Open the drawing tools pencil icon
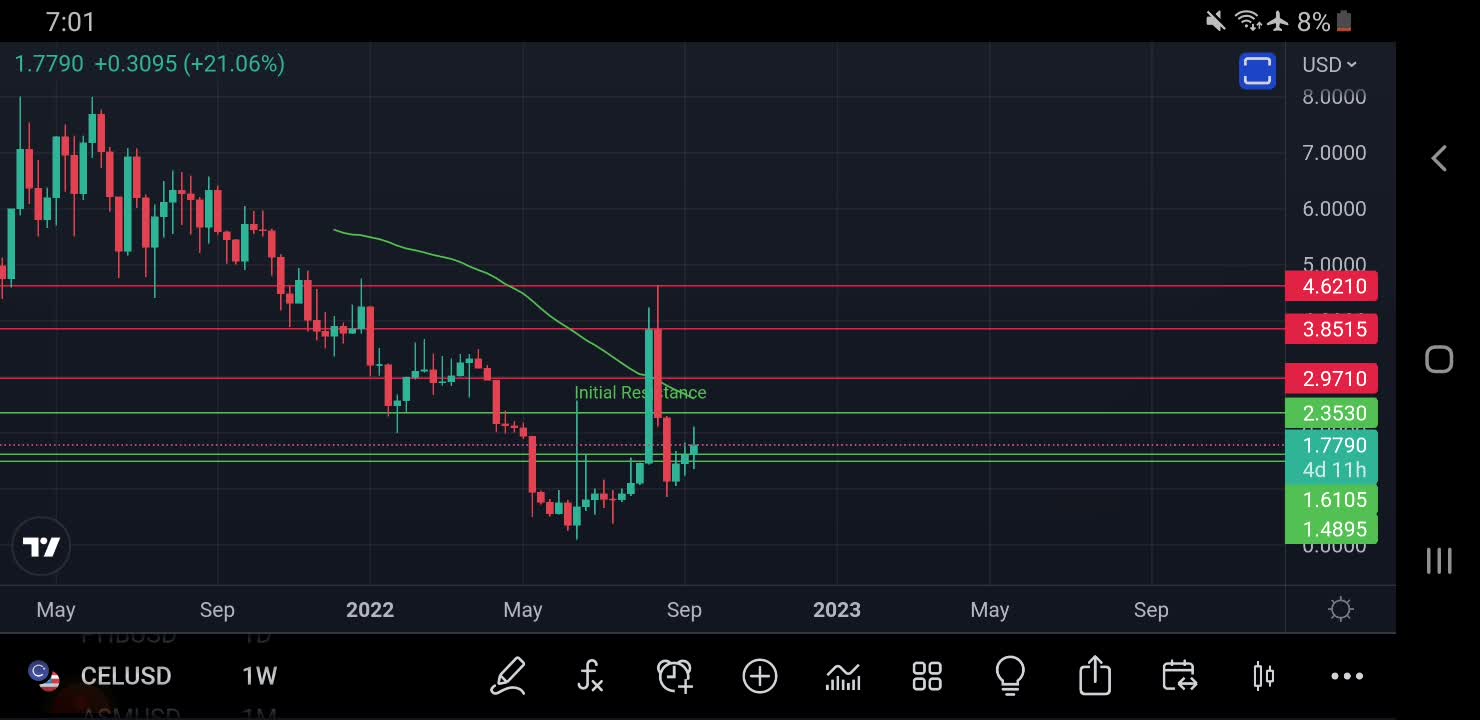1480x720 pixels. tap(508, 676)
